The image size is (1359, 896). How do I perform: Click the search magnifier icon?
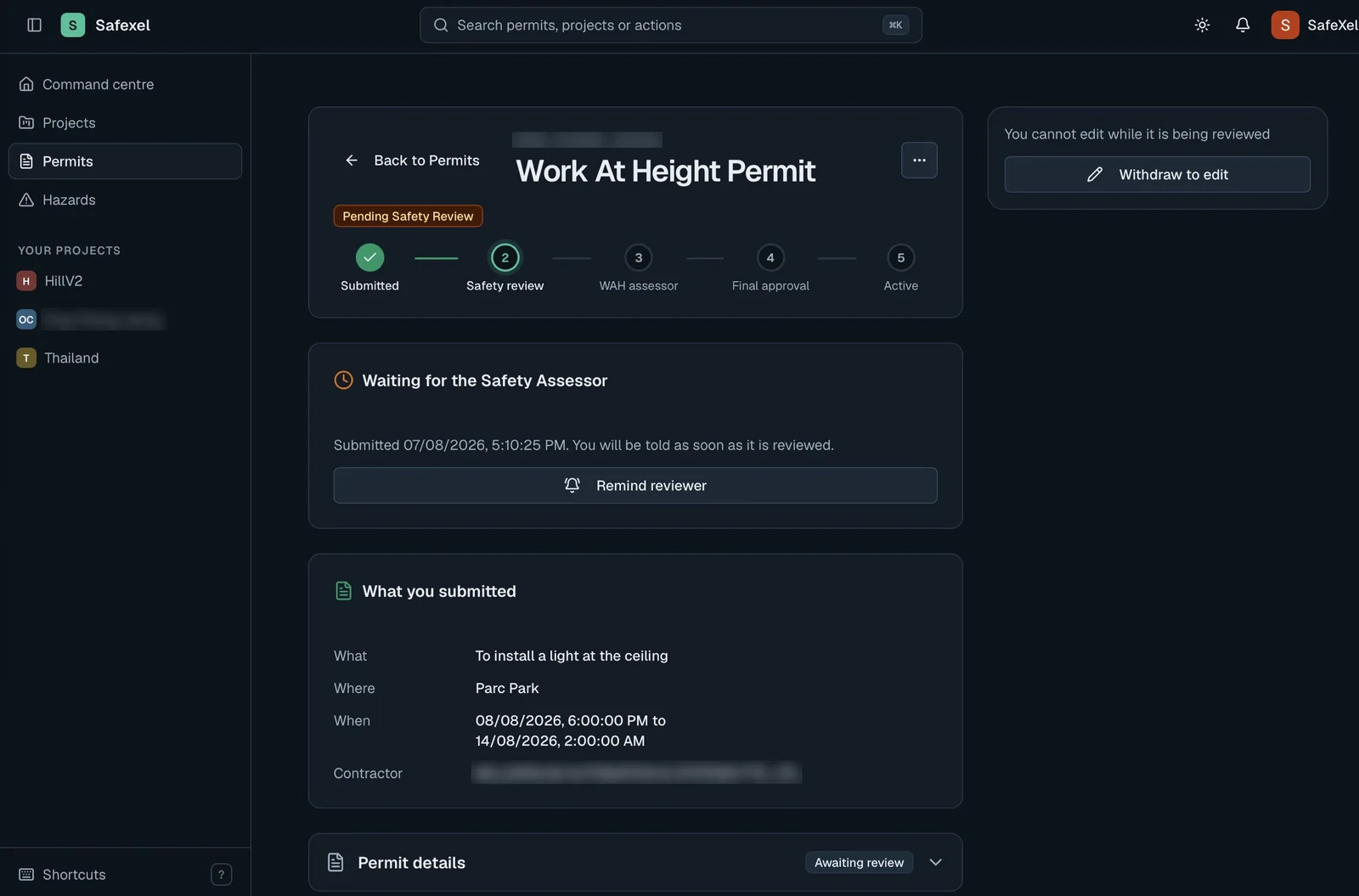tap(441, 25)
